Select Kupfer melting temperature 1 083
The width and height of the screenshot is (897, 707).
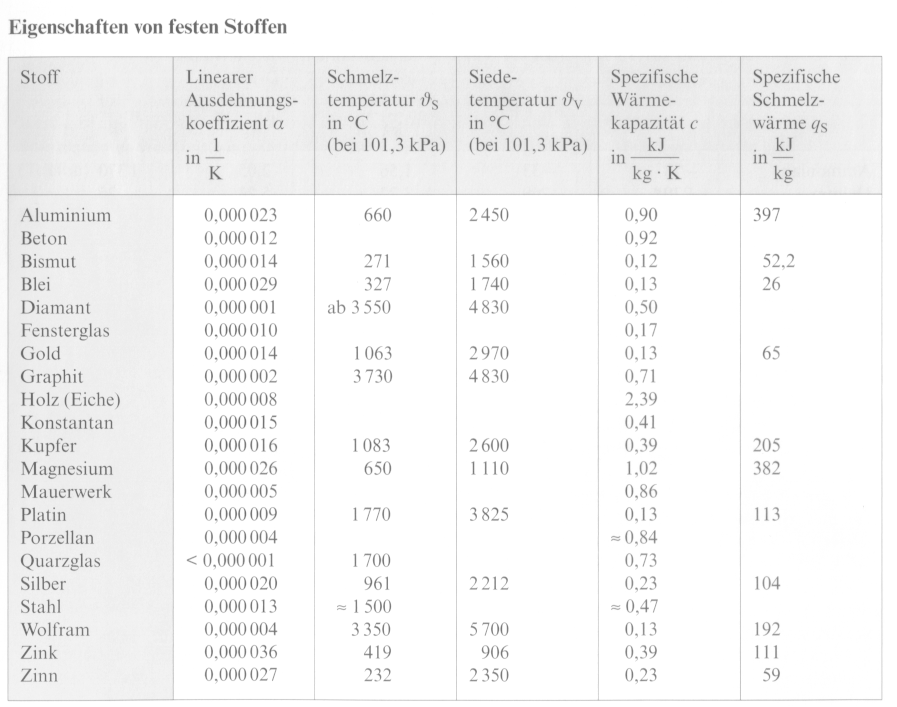coord(371,446)
